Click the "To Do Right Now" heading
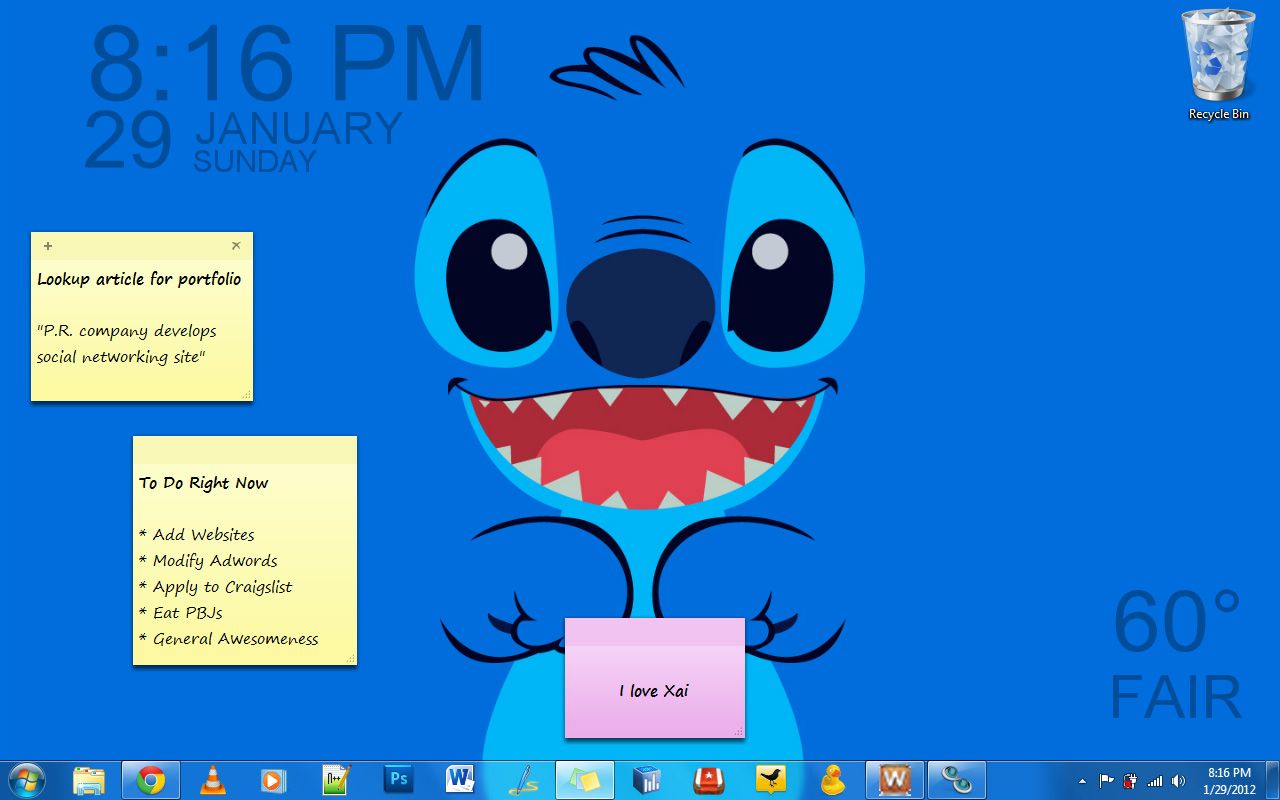This screenshot has width=1280, height=800. (203, 483)
